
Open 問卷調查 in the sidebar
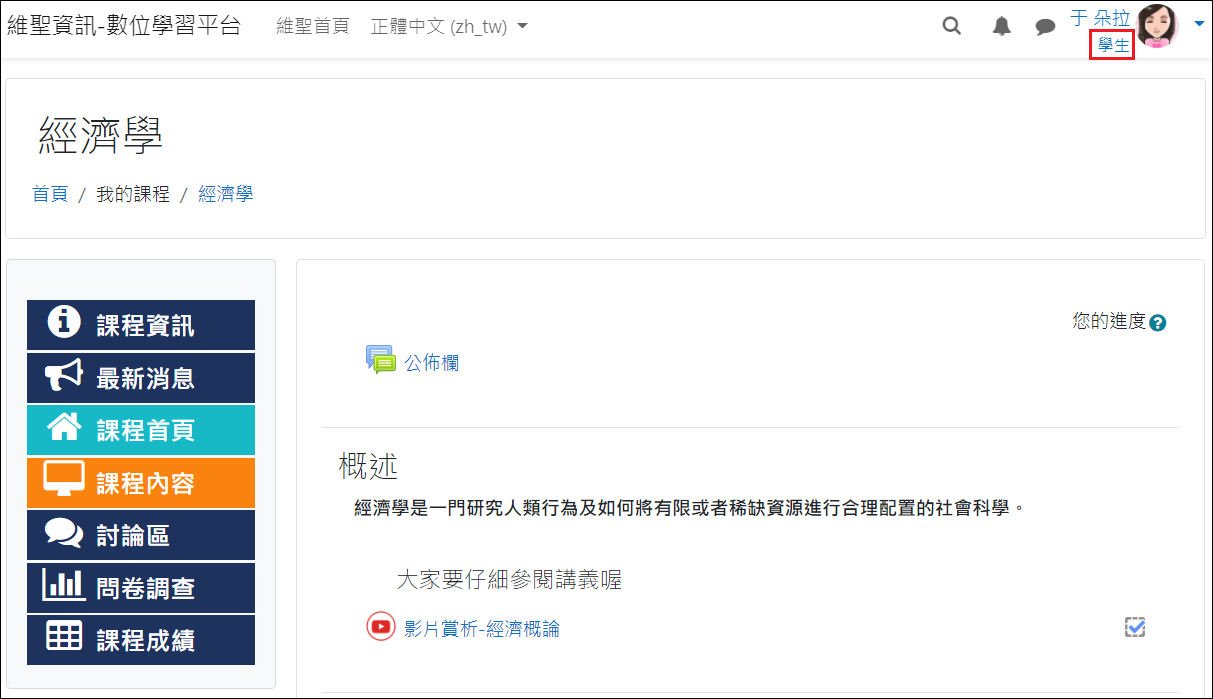tap(141, 588)
